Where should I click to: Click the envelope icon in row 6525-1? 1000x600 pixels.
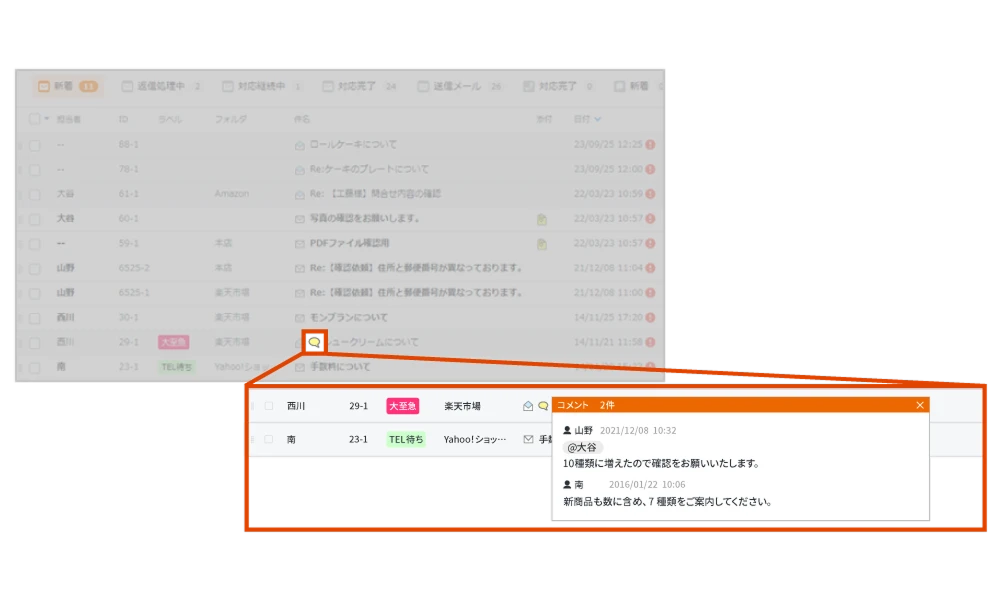point(300,293)
